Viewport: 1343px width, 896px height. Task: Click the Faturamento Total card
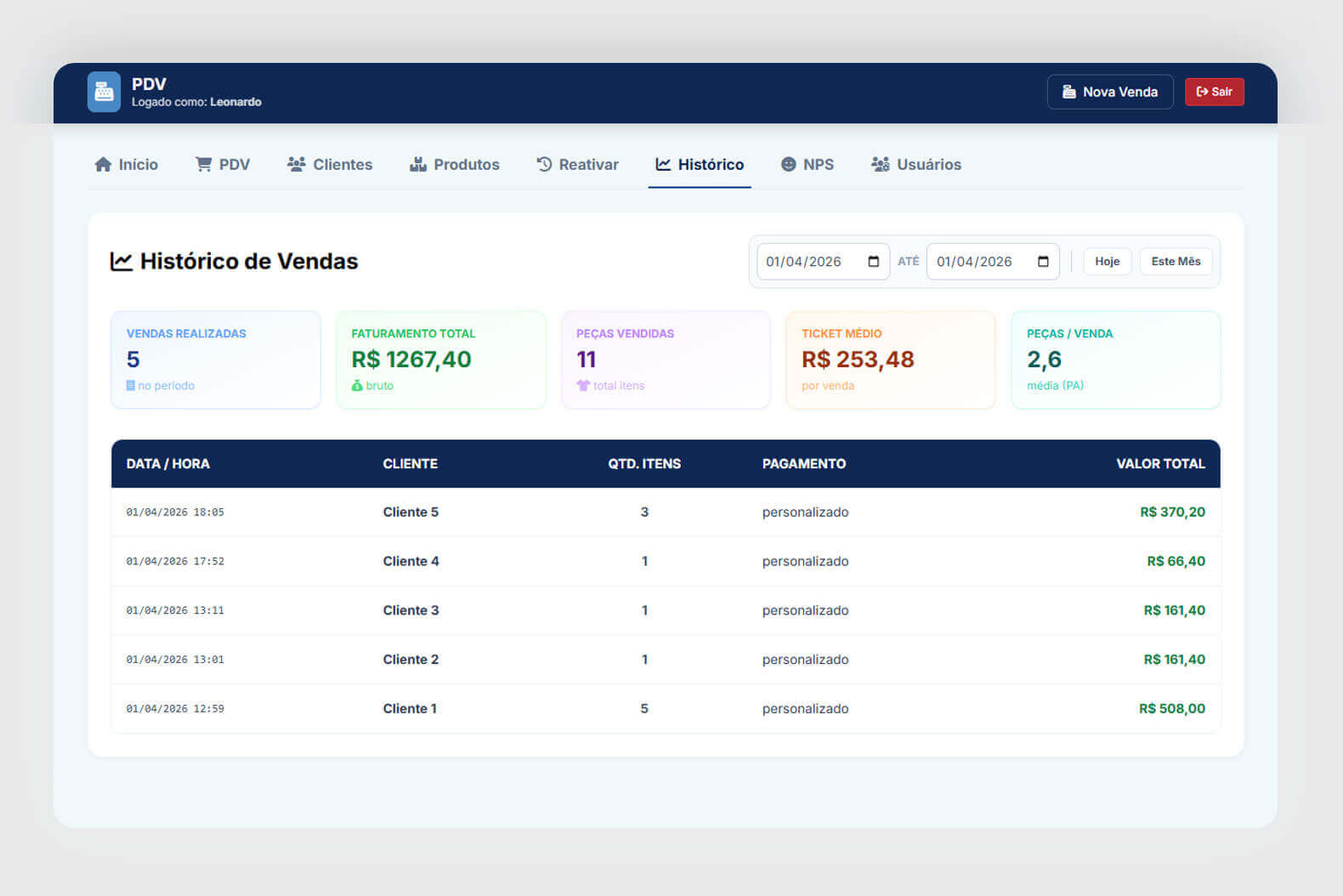coord(441,360)
